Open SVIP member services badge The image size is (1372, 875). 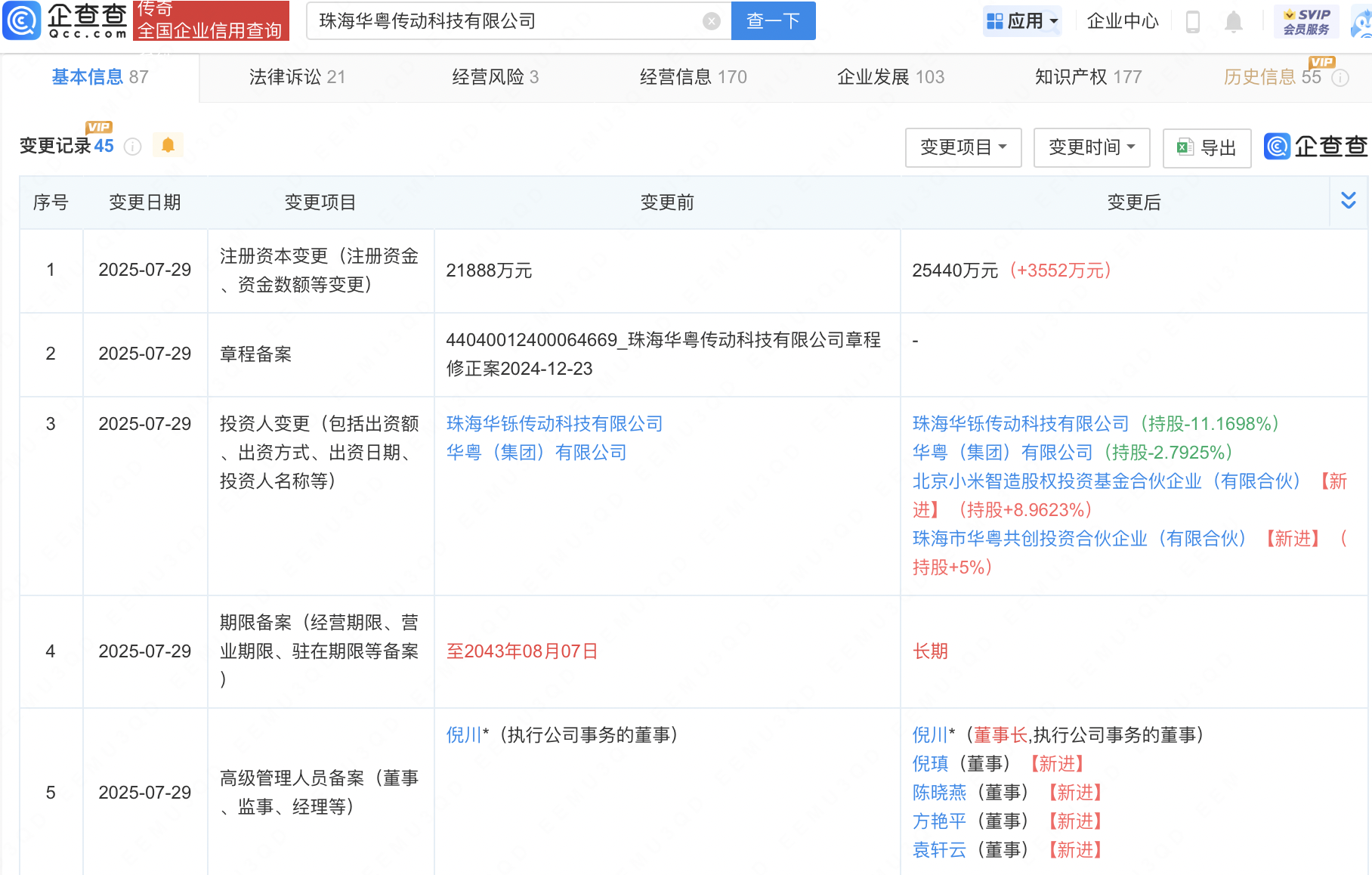pos(1306,21)
